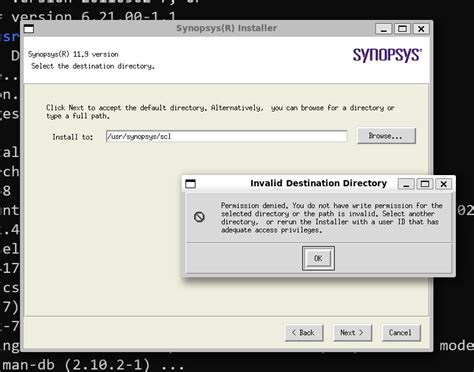Close the Synopsys Installer window

(x=421, y=29)
